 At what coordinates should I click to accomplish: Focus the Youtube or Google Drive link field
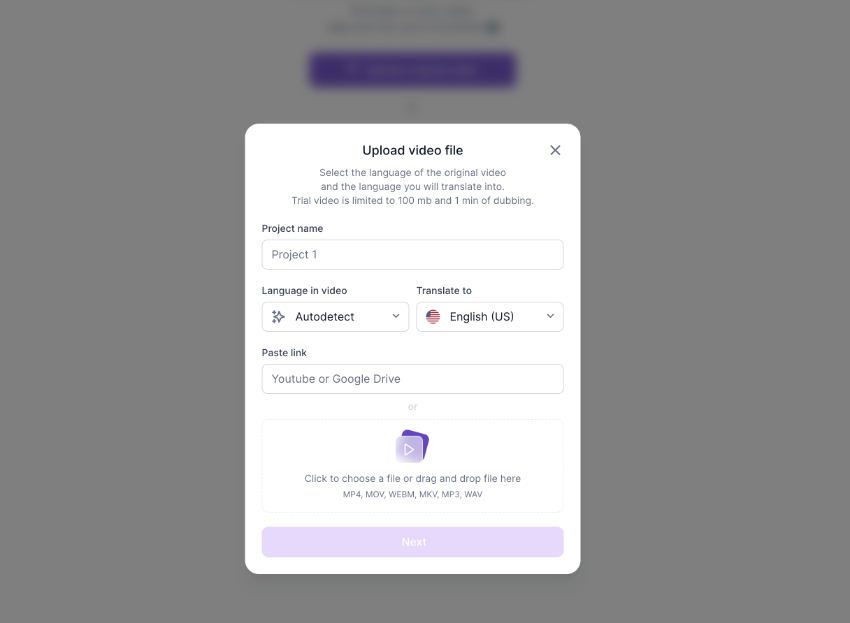(x=413, y=379)
